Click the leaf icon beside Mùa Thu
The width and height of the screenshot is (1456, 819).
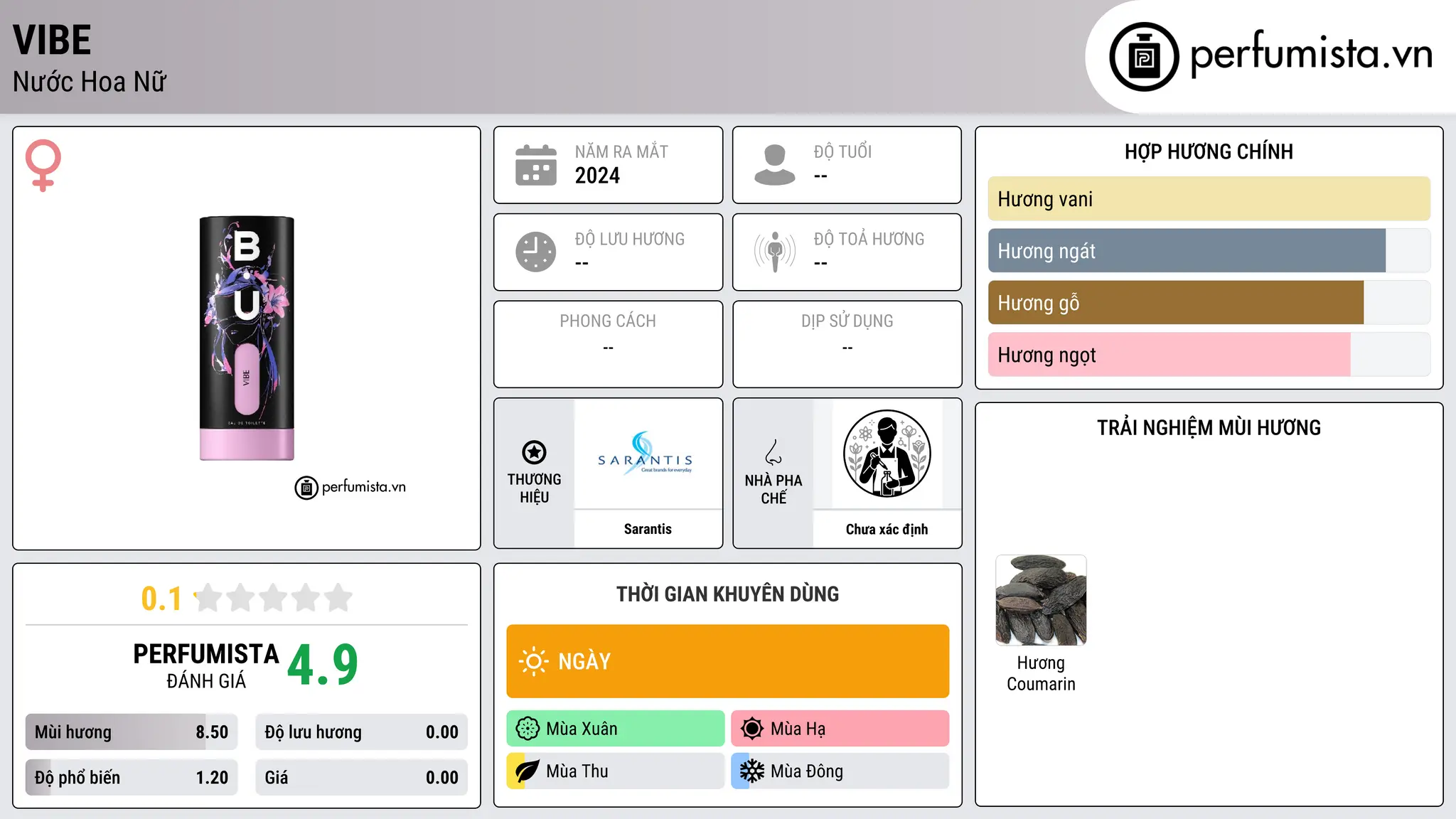tap(528, 771)
